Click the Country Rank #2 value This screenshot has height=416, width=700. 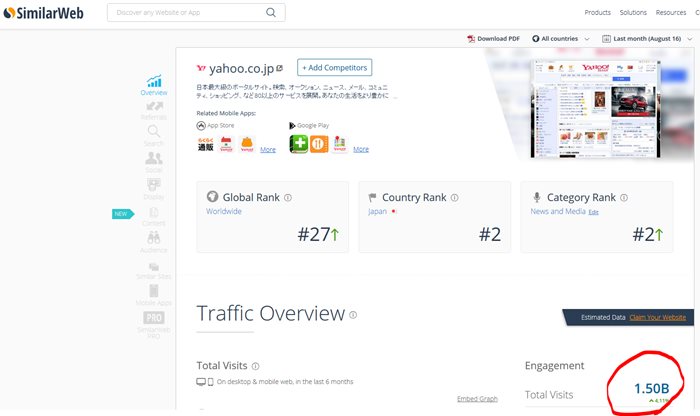[490, 234]
